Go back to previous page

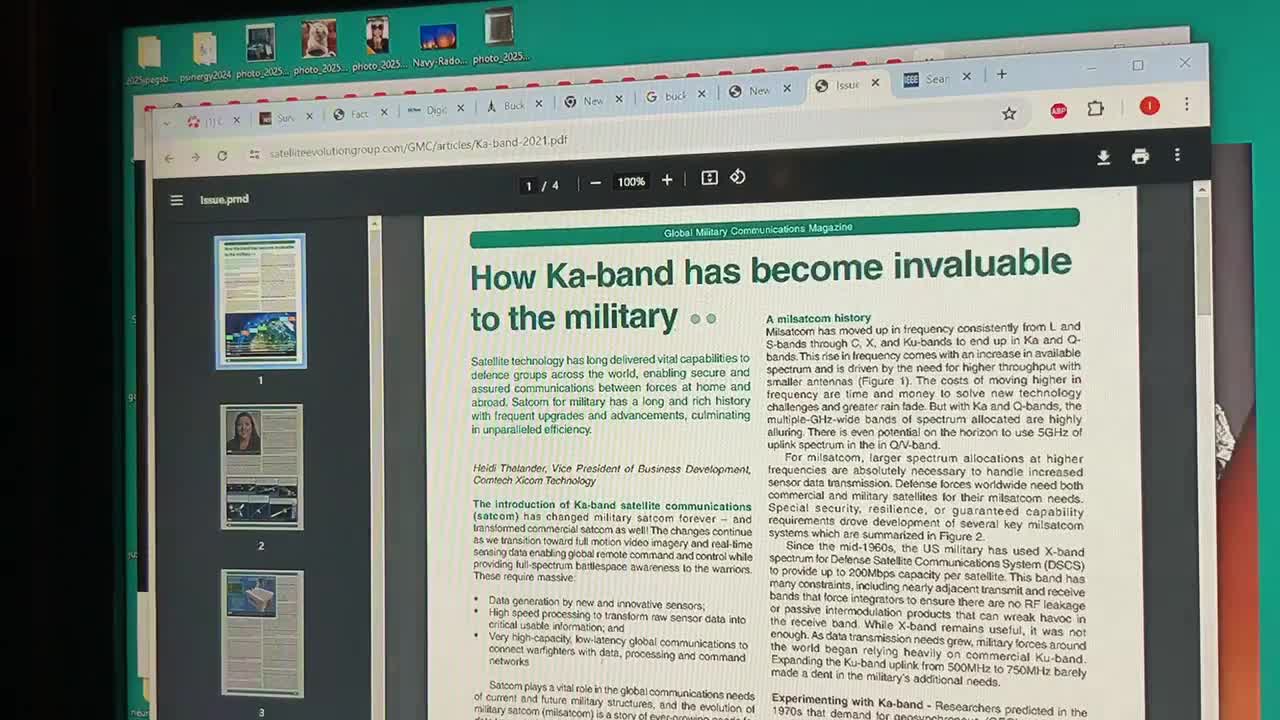click(169, 158)
